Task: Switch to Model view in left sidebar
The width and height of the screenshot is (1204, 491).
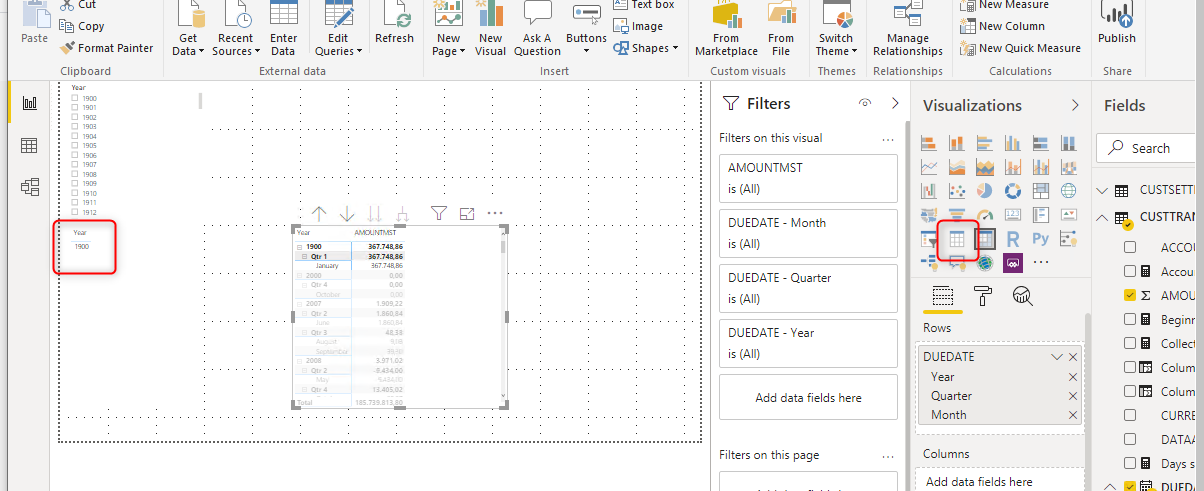Action: pyautogui.click(x=29, y=187)
